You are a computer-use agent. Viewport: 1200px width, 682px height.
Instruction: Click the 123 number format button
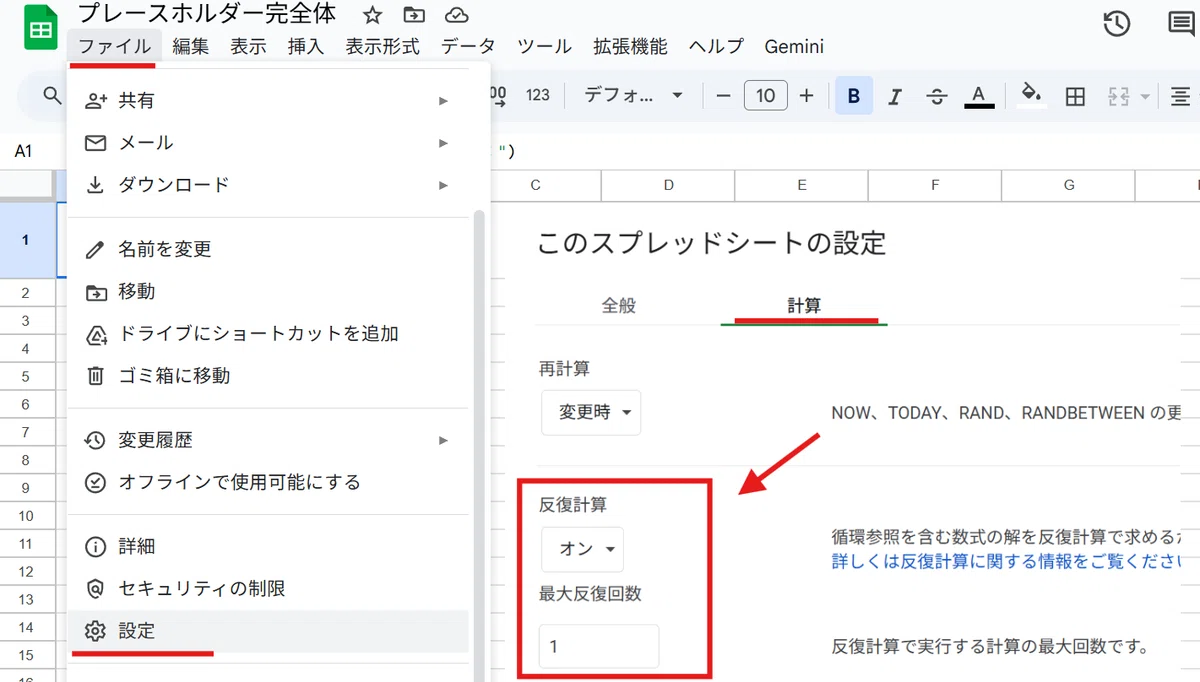(x=538, y=96)
